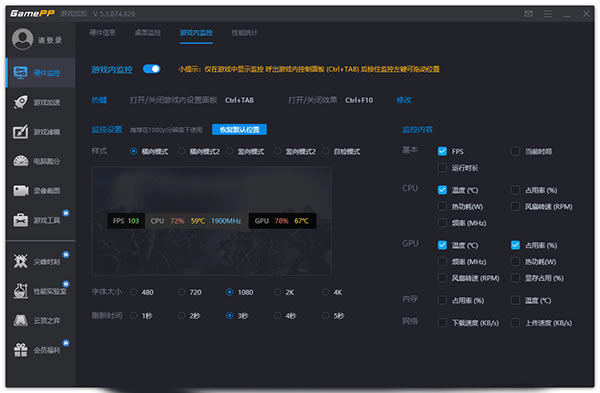This screenshot has height=393, width=600.
Task: Select the 1-second refresh time option
Action: 134,316
